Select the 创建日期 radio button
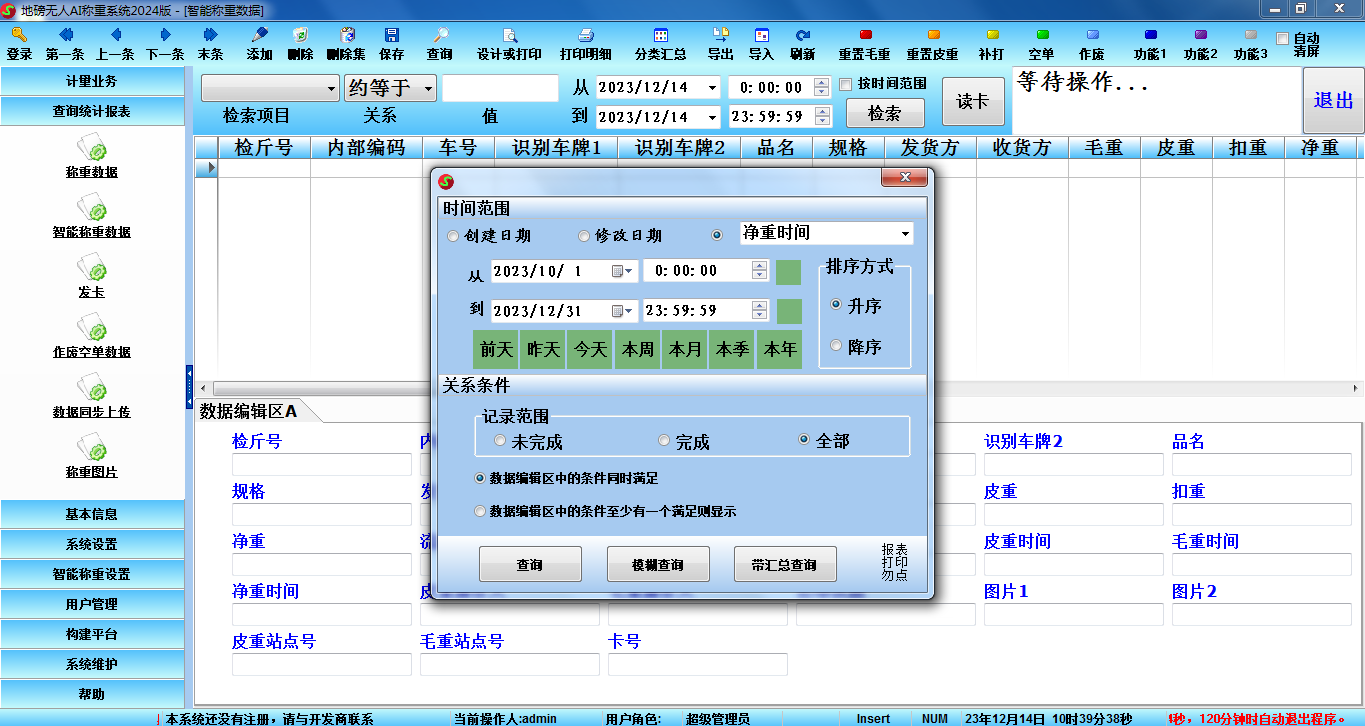Image resolution: width=1365 pixels, height=726 pixels. [454, 237]
